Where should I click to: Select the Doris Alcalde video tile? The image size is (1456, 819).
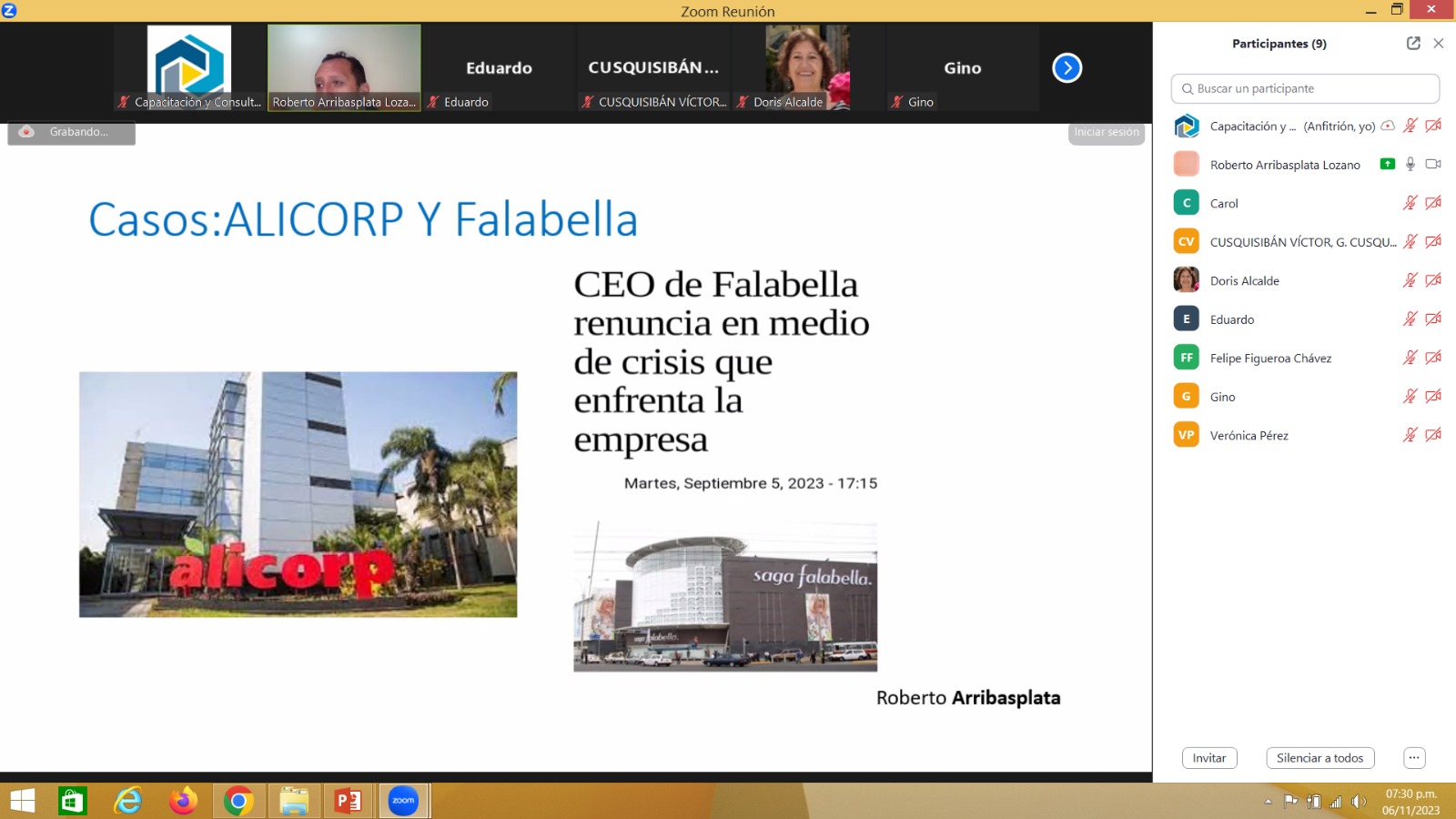(808, 68)
